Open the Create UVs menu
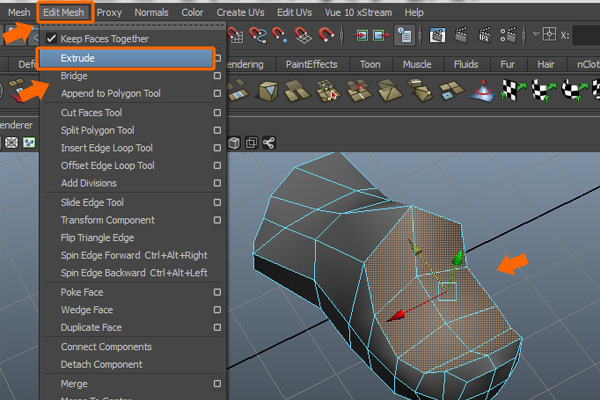 (x=240, y=12)
